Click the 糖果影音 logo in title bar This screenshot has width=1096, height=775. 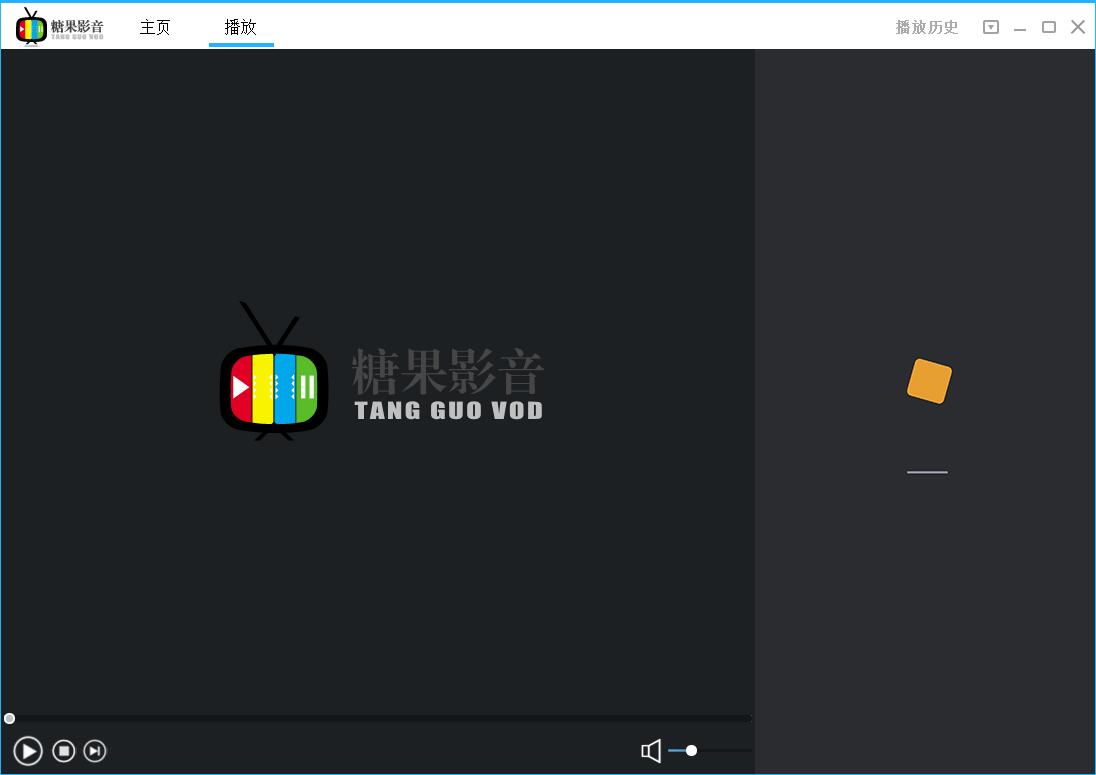(x=59, y=27)
